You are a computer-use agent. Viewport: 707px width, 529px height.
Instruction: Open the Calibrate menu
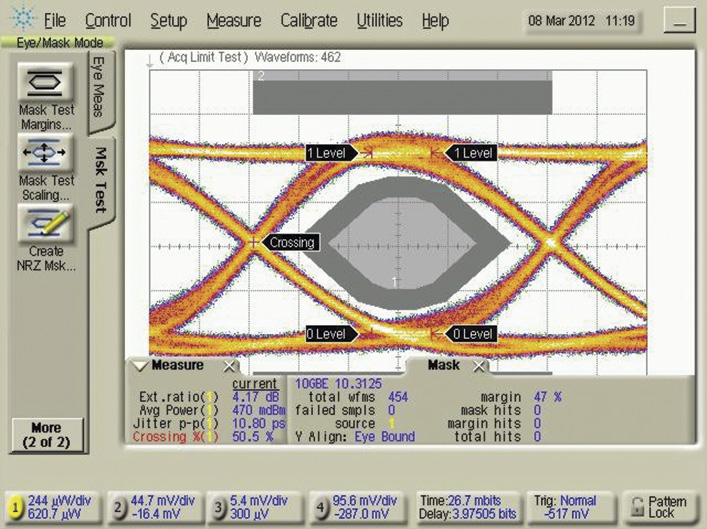(x=309, y=20)
